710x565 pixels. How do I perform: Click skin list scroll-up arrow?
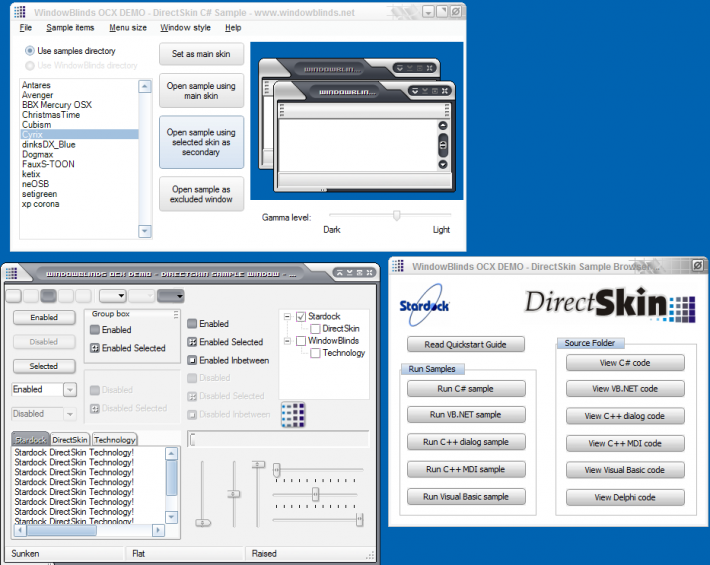[x=145, y=86]
